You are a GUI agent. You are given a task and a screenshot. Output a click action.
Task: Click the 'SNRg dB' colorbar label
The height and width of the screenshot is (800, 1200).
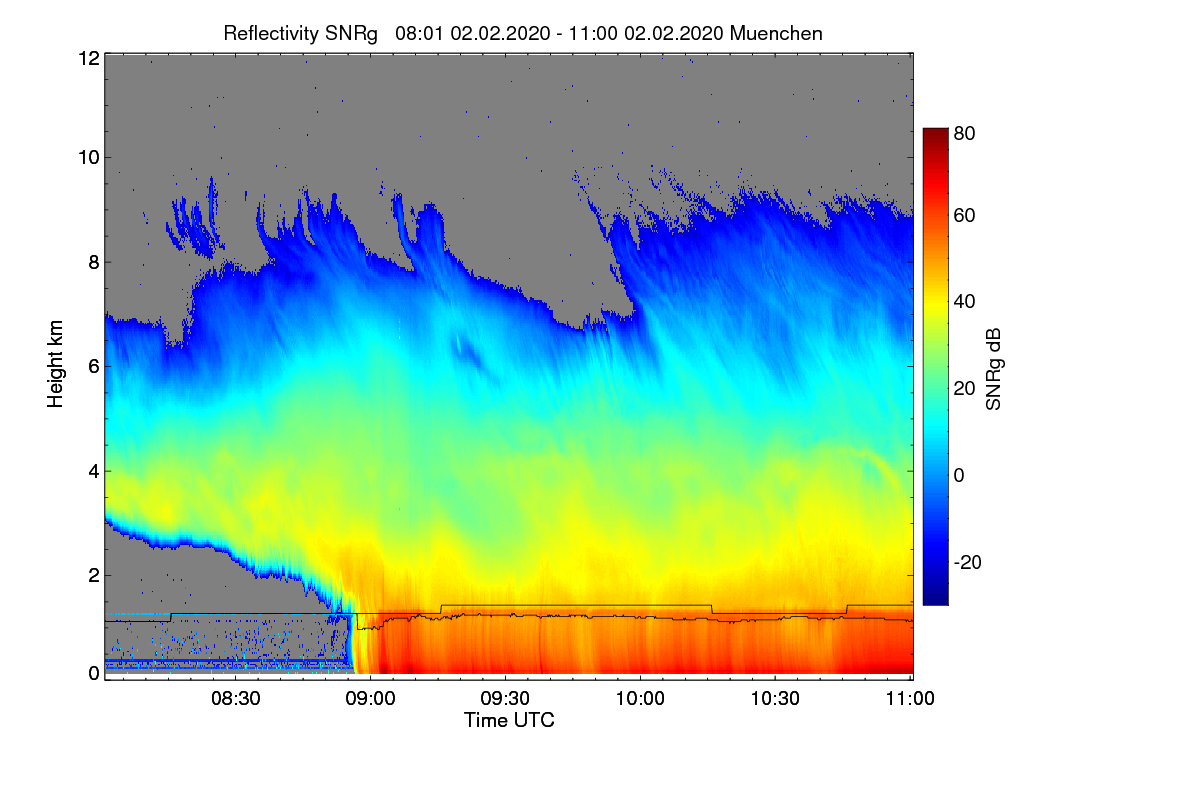[992, 370]
